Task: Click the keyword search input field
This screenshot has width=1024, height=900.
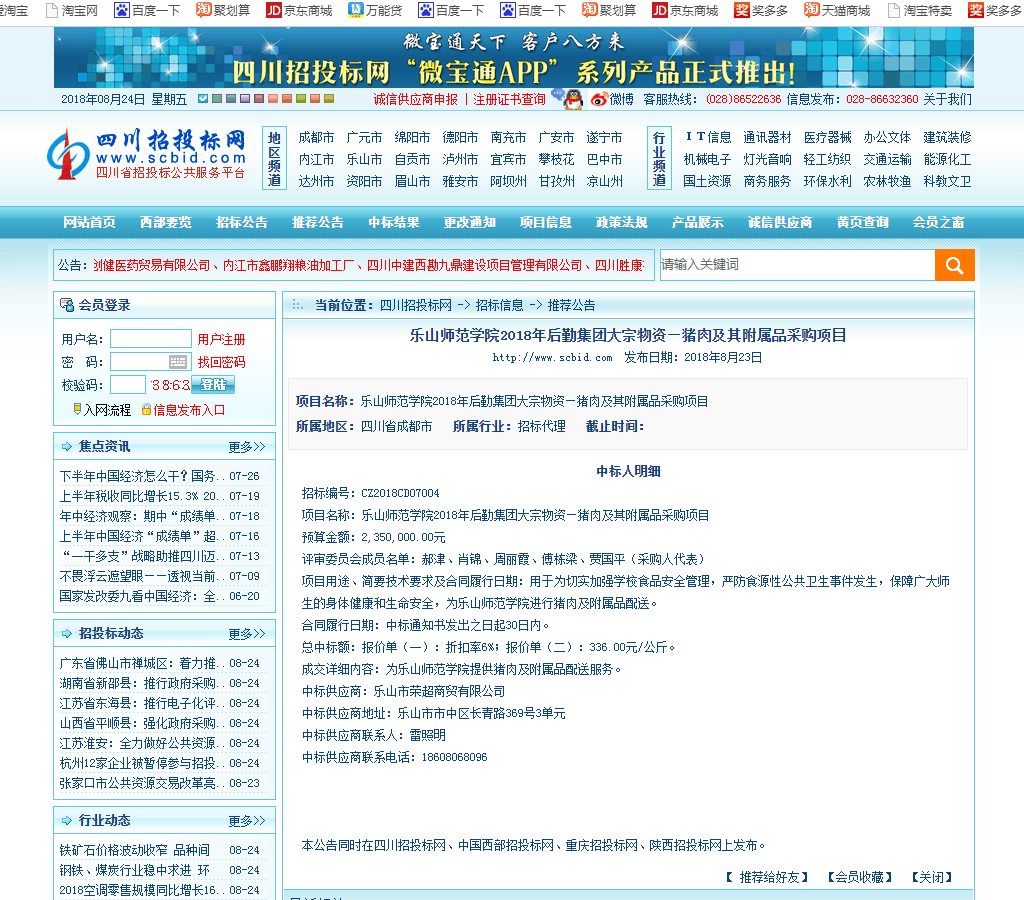Action: coord(796,265)
